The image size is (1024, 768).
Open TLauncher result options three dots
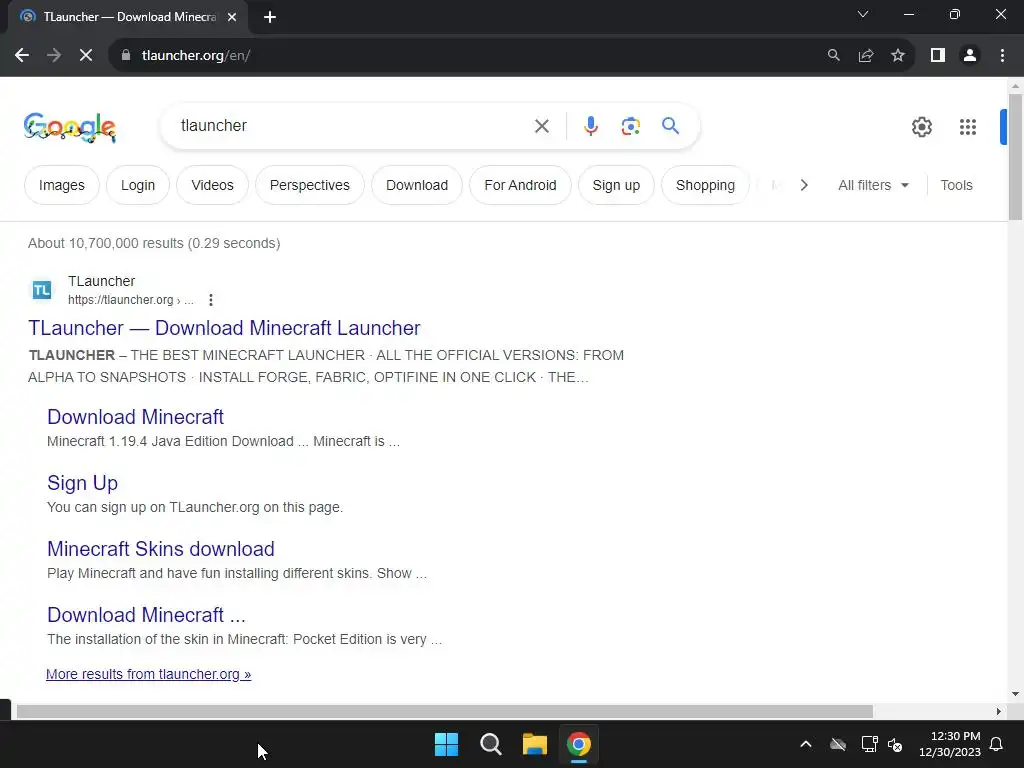(x=210, y=300)
